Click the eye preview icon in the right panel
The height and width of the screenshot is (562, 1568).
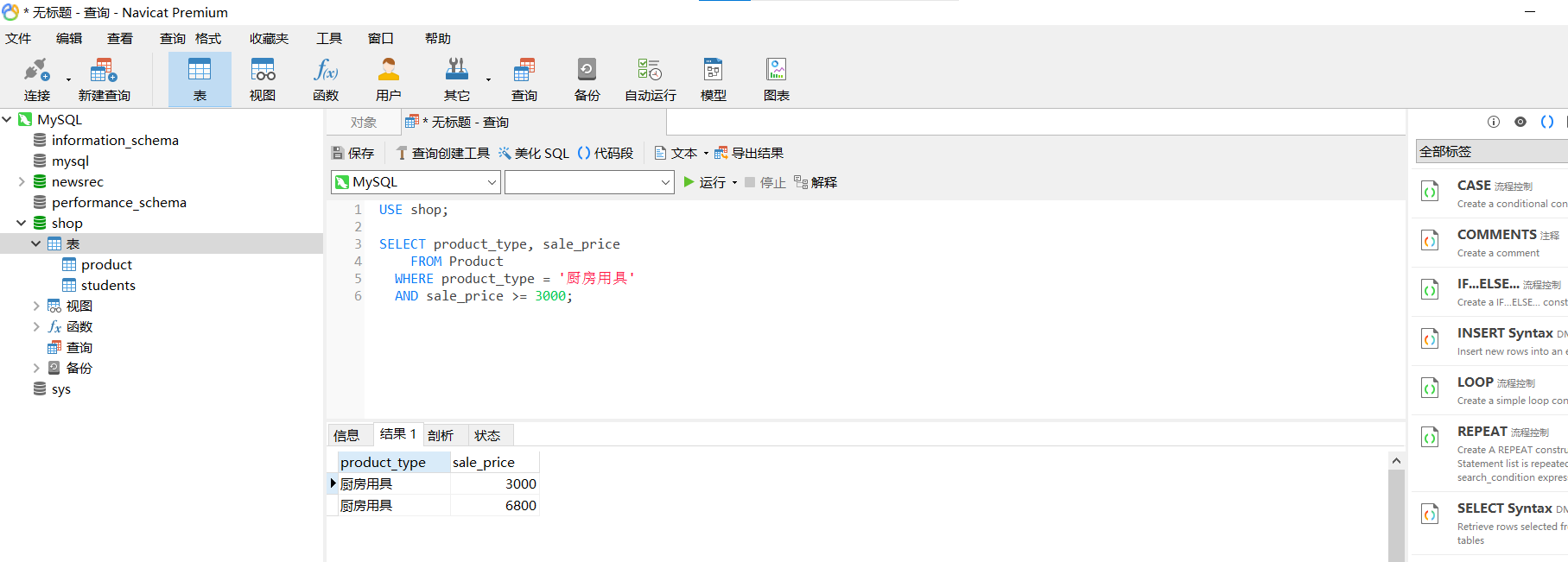(1520, 122)
